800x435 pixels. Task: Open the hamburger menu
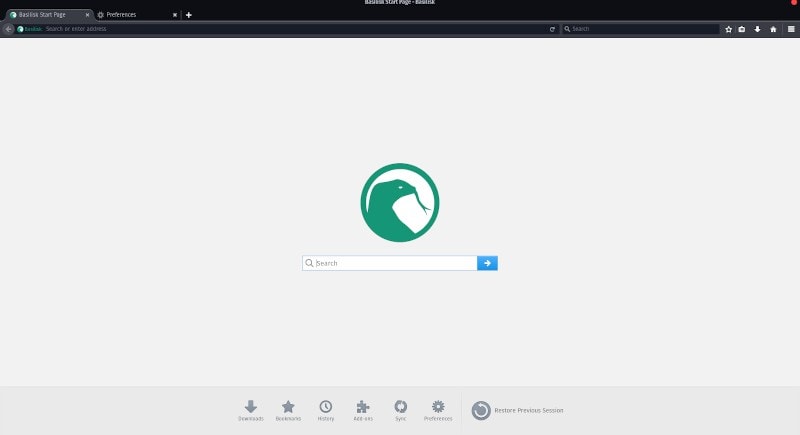click(791, 29)
